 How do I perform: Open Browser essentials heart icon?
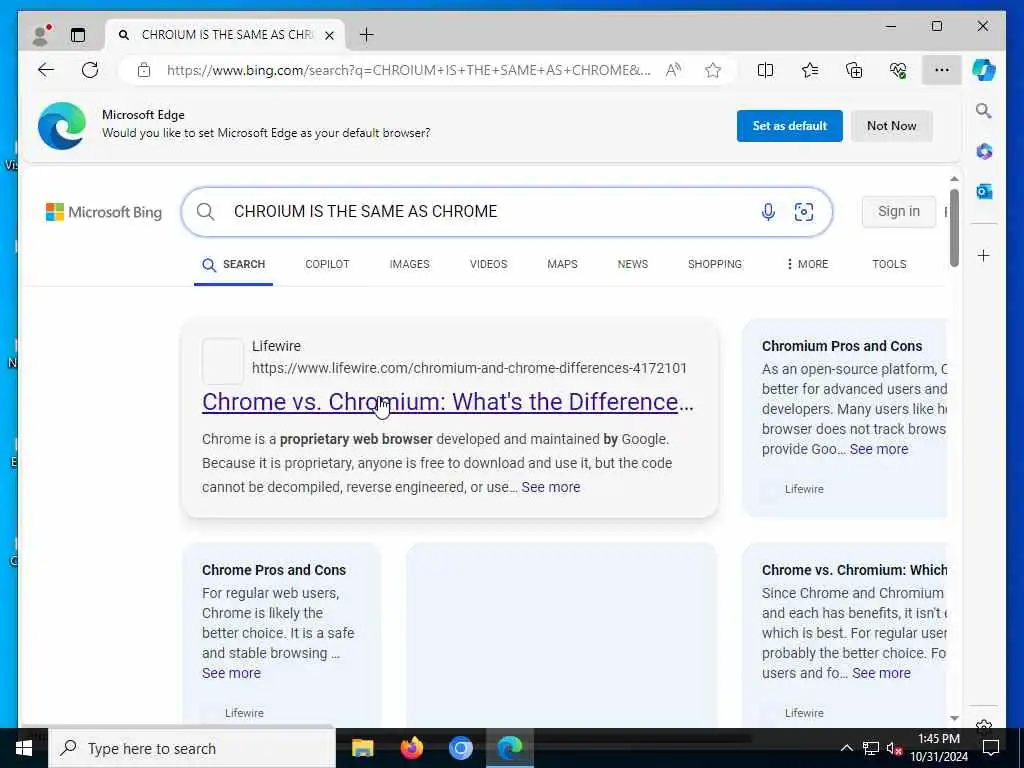(898, 70)
